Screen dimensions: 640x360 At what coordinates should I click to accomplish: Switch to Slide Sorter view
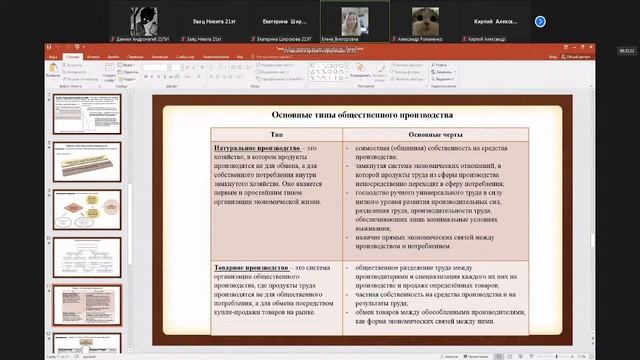click(x=510, y=357)
